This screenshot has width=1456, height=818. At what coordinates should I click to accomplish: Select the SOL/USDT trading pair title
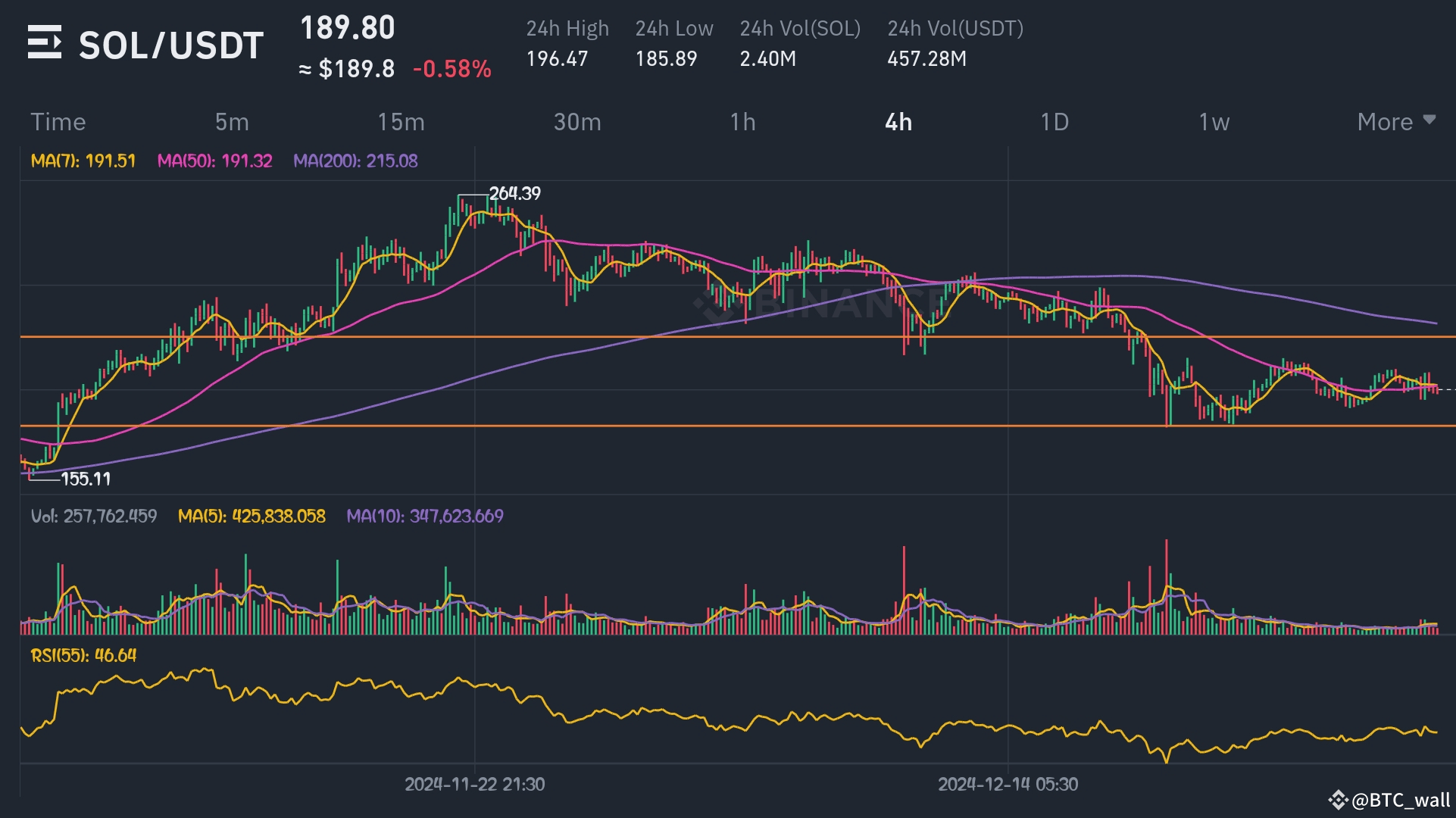click(x=171, y=45)
